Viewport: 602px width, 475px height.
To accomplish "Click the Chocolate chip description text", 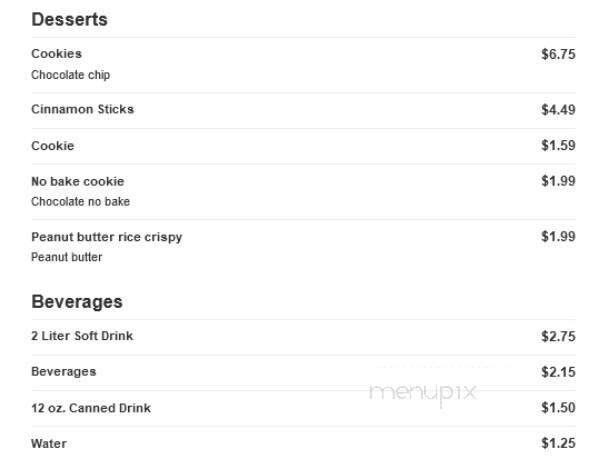I will point(71,75).
